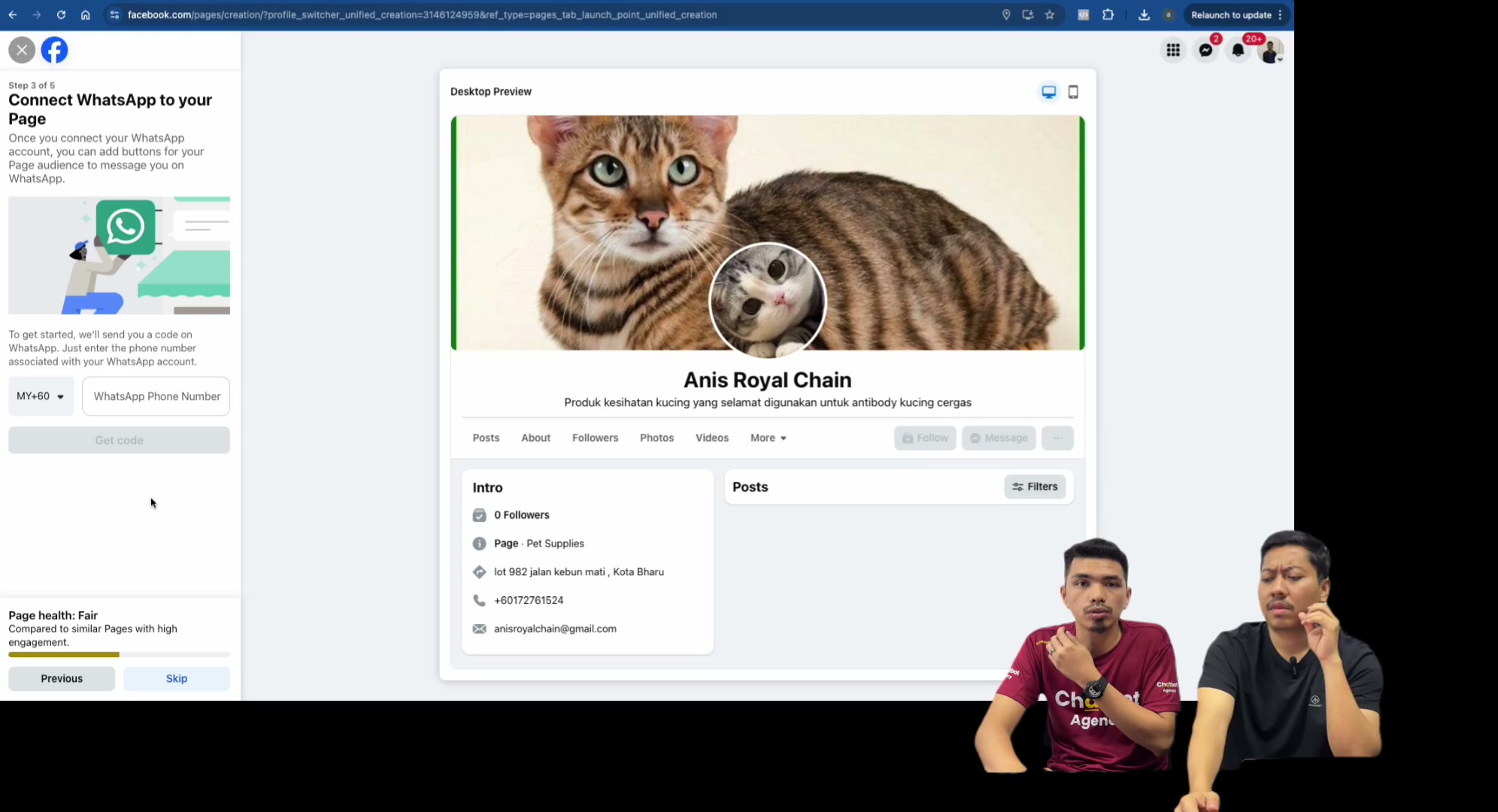Open browser home icon
This screenshot has width=1498, height=812.
click(x=85, y=15)
